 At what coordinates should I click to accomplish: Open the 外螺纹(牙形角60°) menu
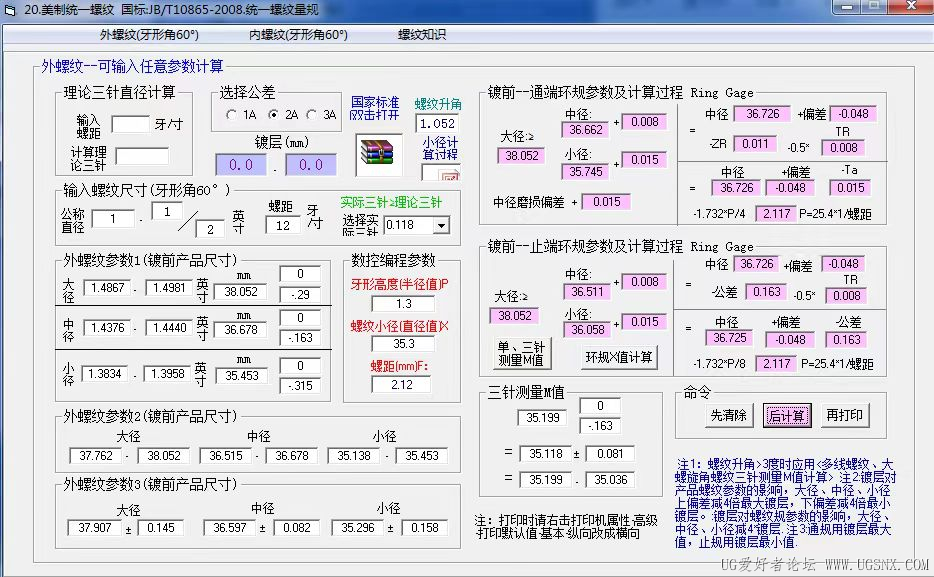click(x=150, y=35)
